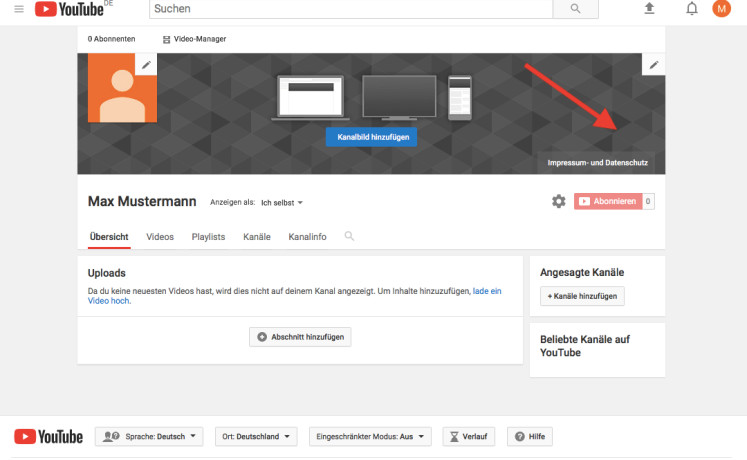Click the Hilfe help button
Screen dimensions: 747x460
click(x=530, y=436)
